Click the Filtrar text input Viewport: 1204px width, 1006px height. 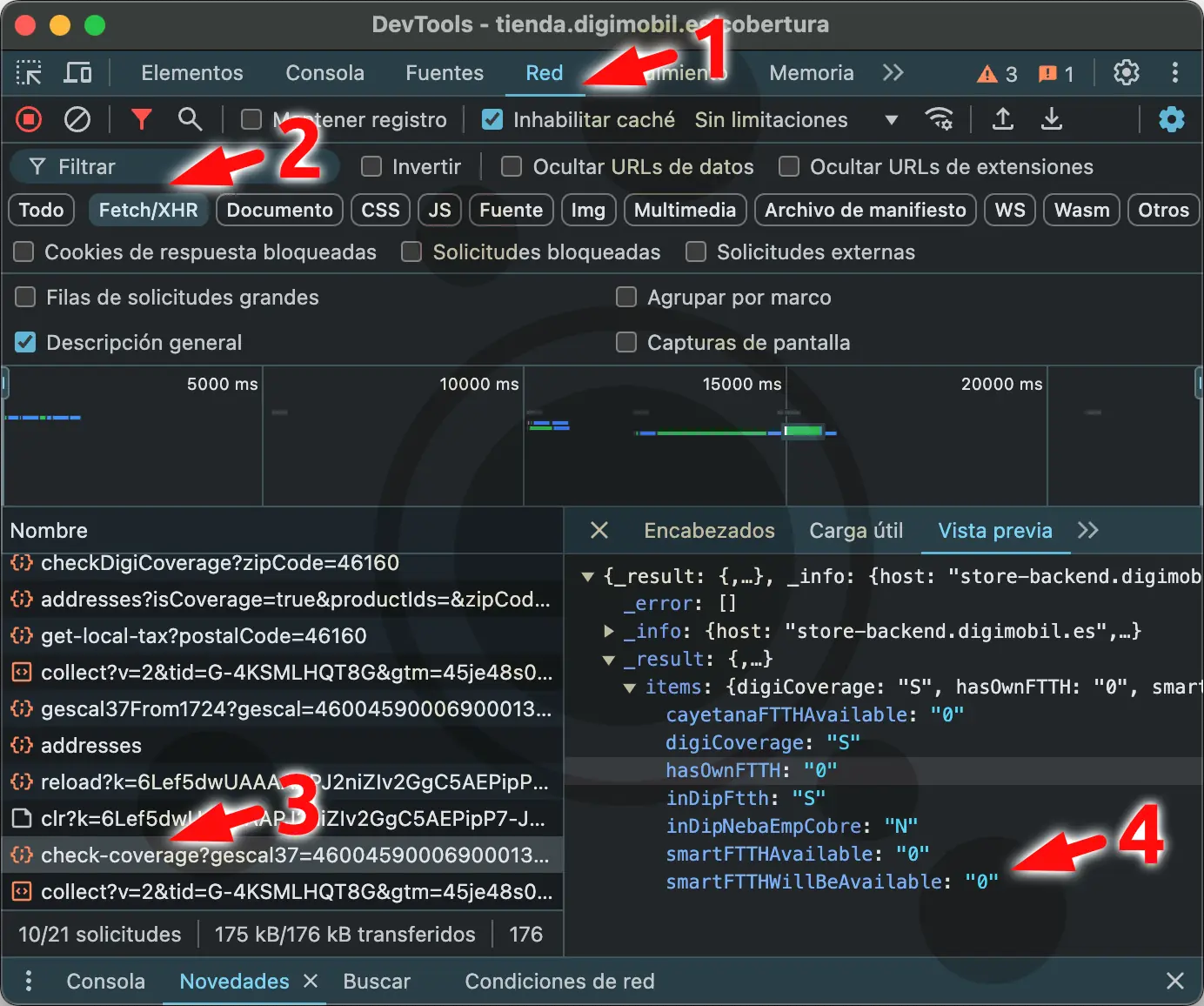point(174,166)
